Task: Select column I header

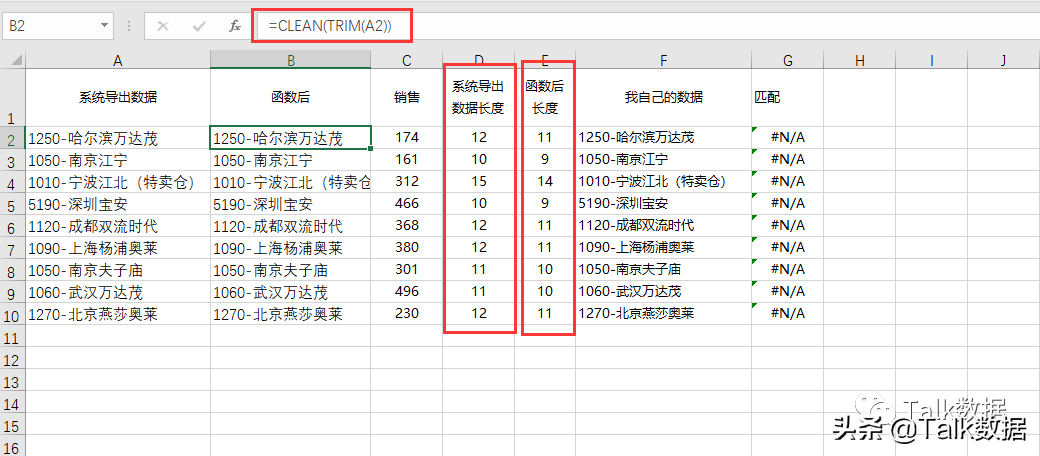Action: point(931,61)
